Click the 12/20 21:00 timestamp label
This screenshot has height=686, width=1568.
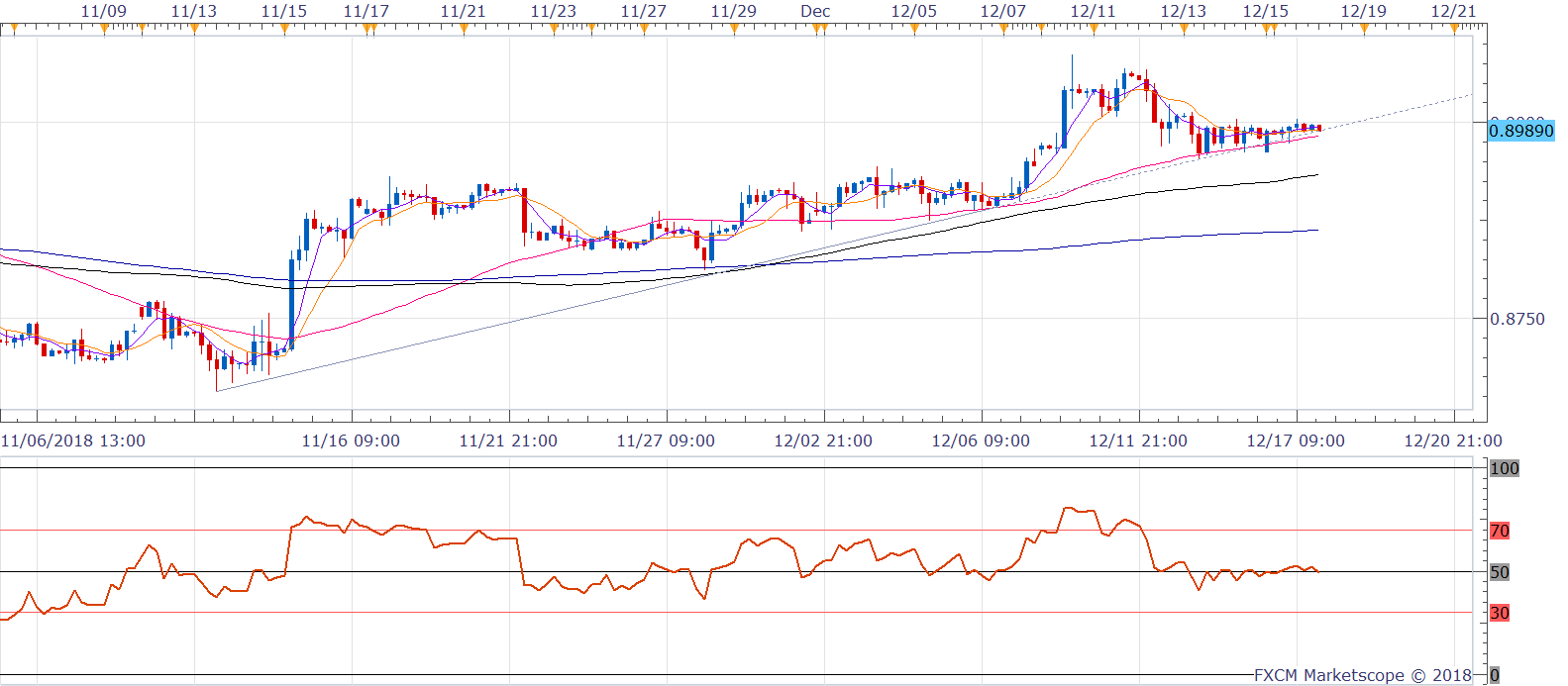[x=1453, y=441]
